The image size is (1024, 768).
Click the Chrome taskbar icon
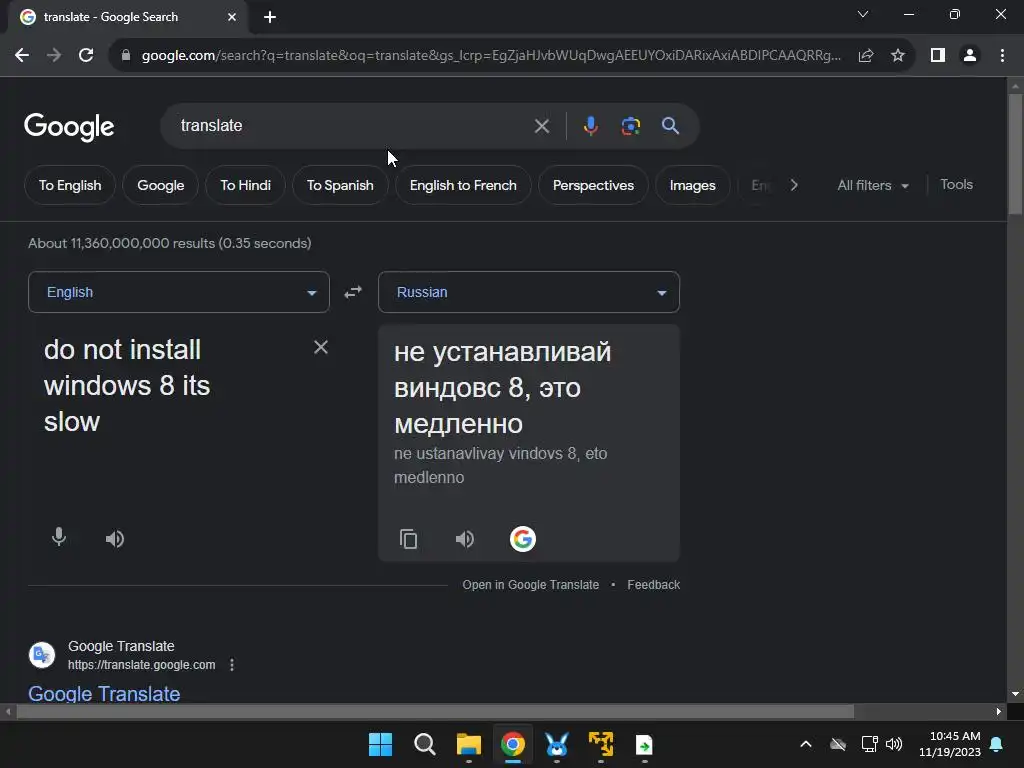513,744
